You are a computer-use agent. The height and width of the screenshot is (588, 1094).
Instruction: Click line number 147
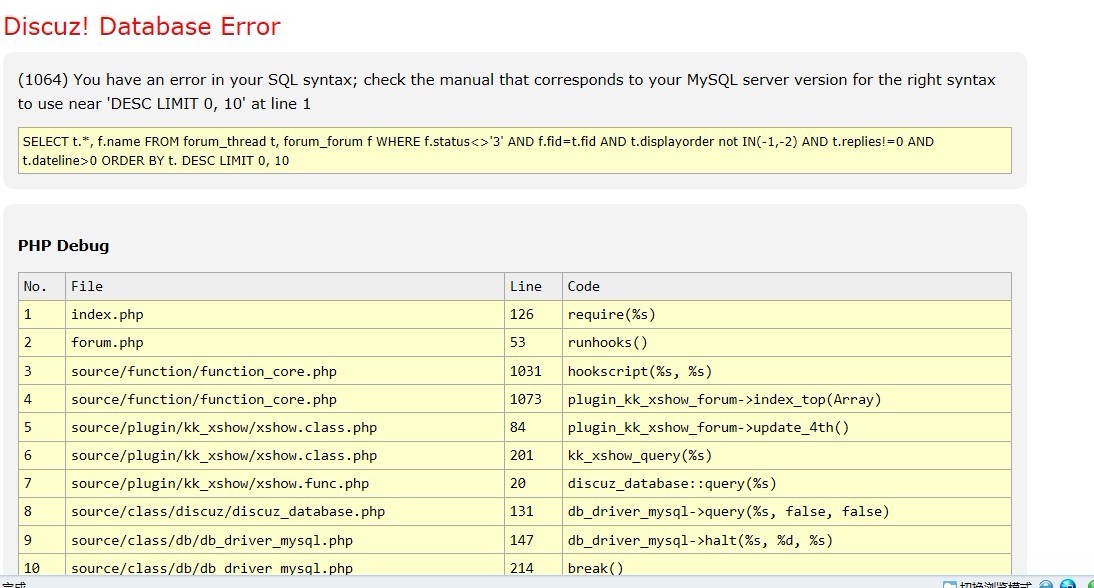pyautogui.click(x=533, y=540)
